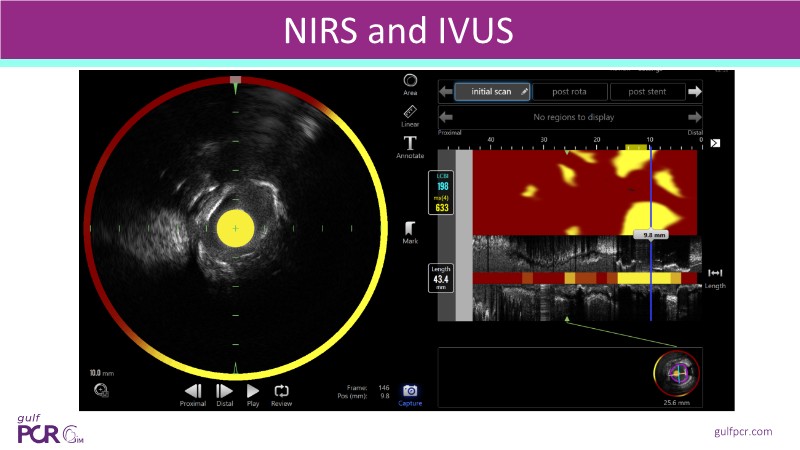Capture the current frame with camera icon
This screenshot has height=450, width=800.
pyautogui.click(x=410, y=391)
